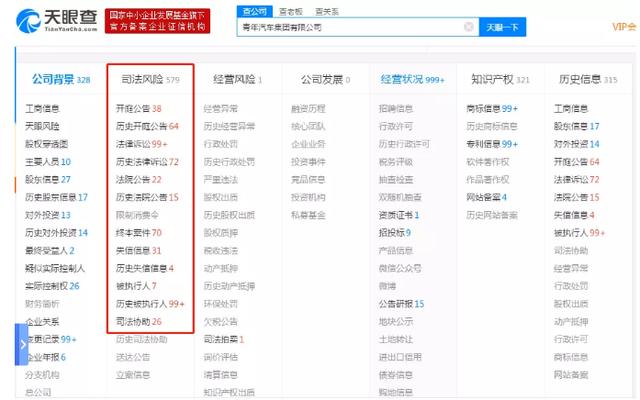Open the 股权穿透图 link
Viewport: 640px width, 400px height.
47,144
